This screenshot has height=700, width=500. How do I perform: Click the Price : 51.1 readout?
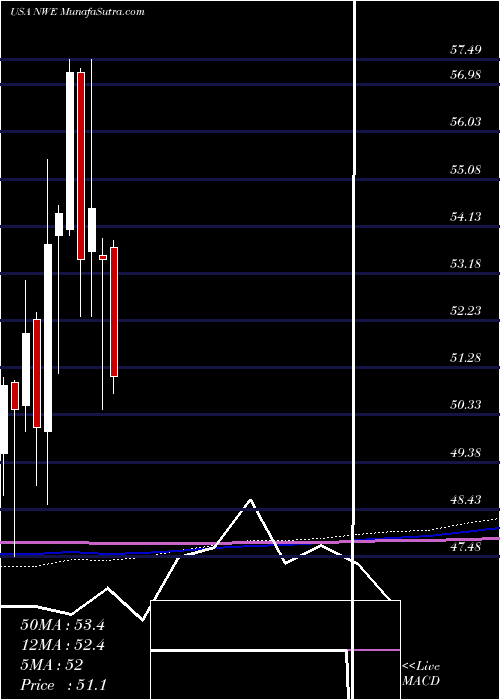coord(63,685)
